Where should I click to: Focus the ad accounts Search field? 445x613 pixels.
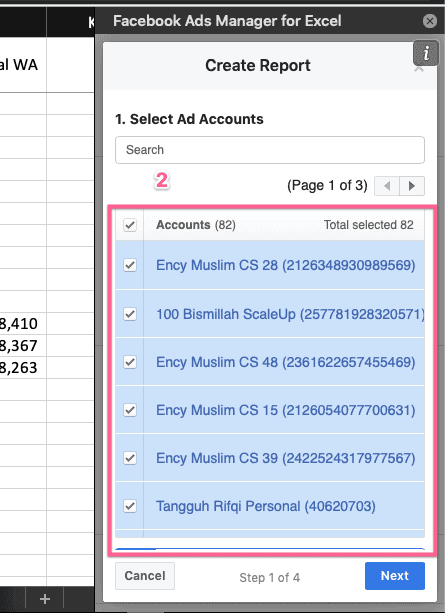pyautogui.click(x=270, y=150)
